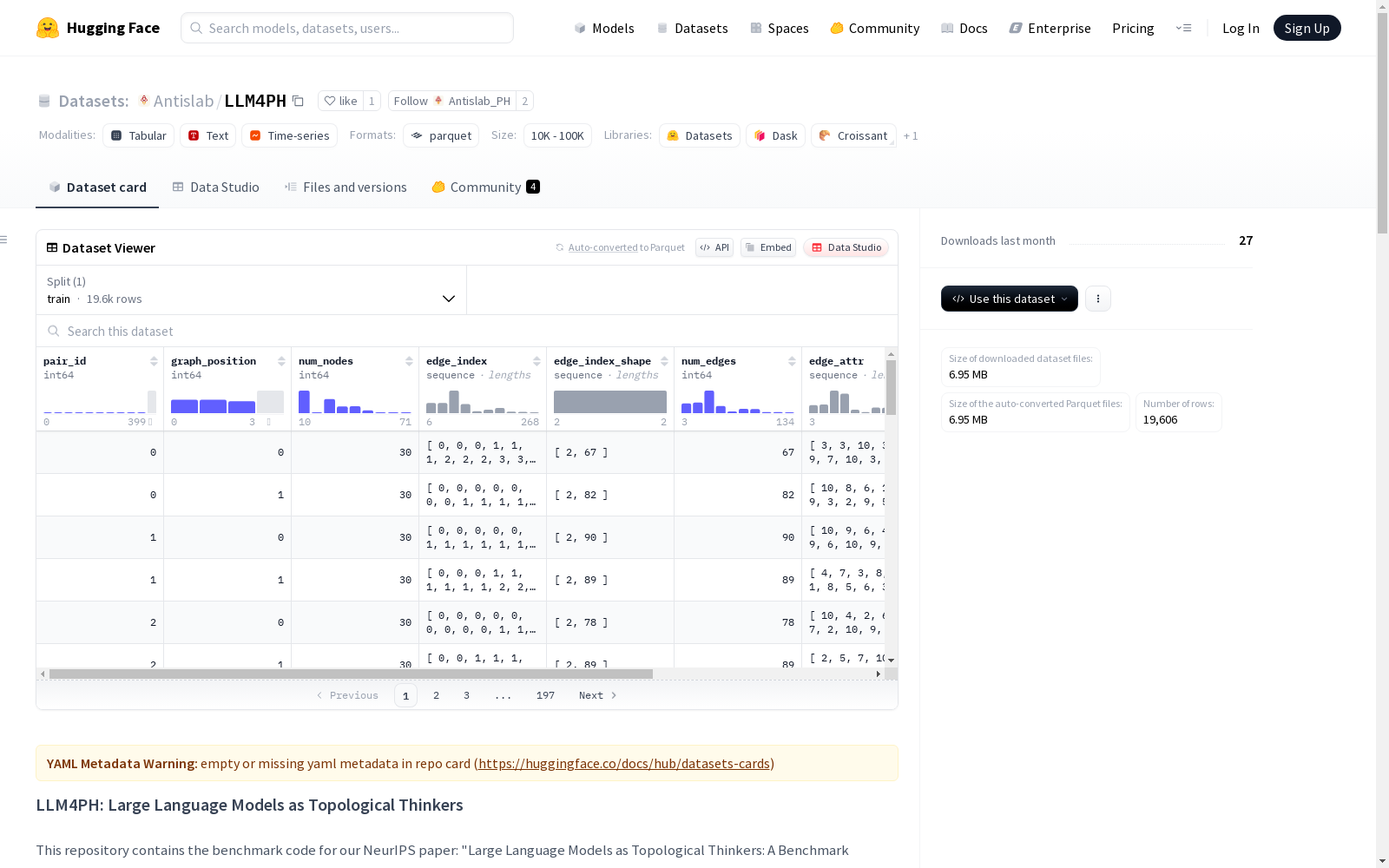Open the Community tab with 4 discussions
1389x868 pixels.
tap(486, 187)
